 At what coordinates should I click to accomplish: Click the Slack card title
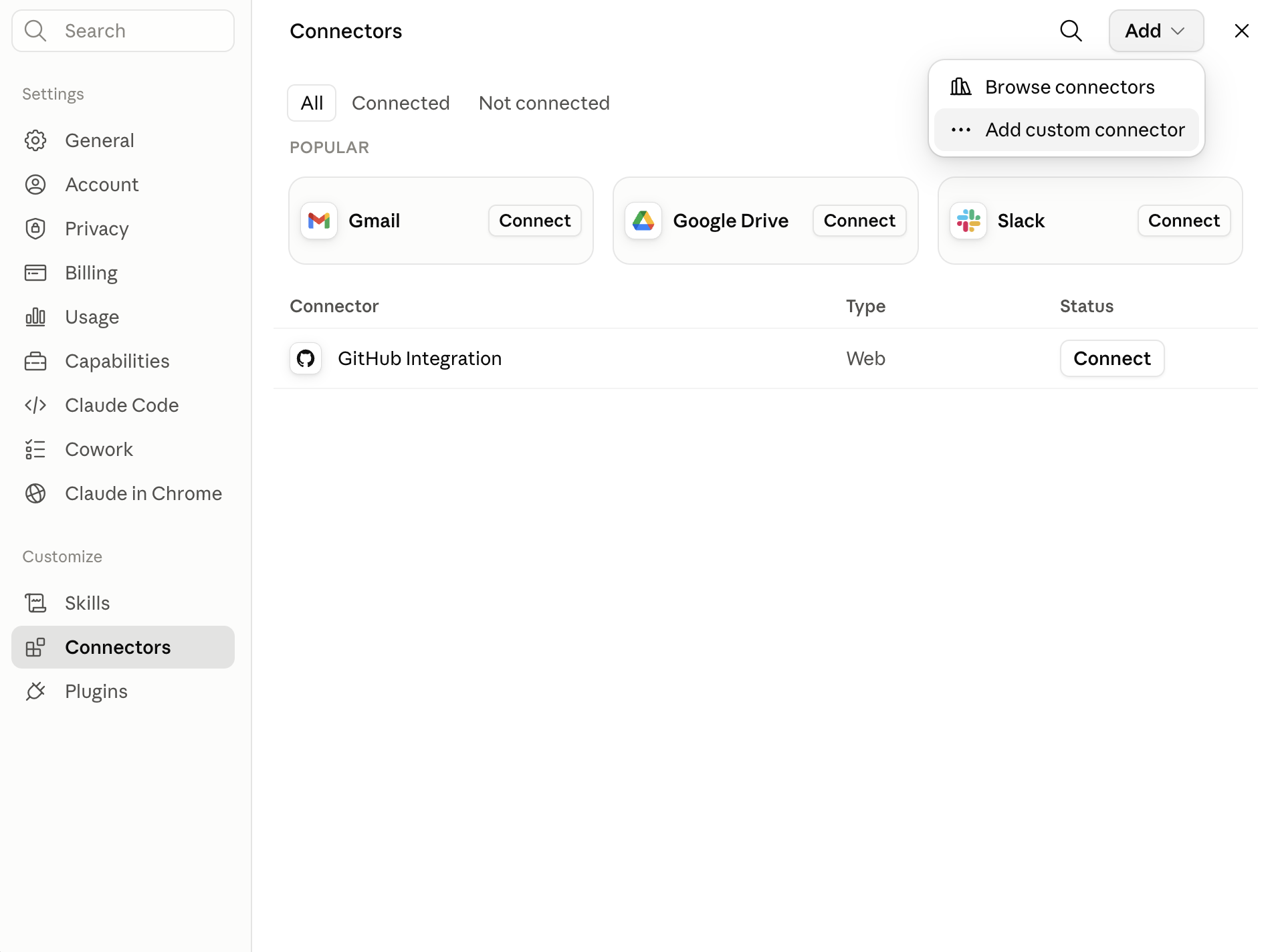coord(1021,221)
